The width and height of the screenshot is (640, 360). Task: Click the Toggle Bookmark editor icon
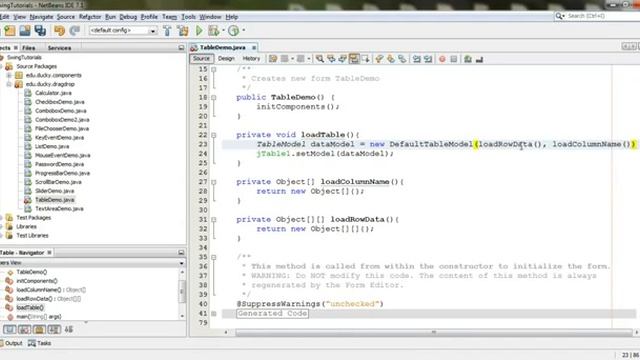tap(402, 59)
